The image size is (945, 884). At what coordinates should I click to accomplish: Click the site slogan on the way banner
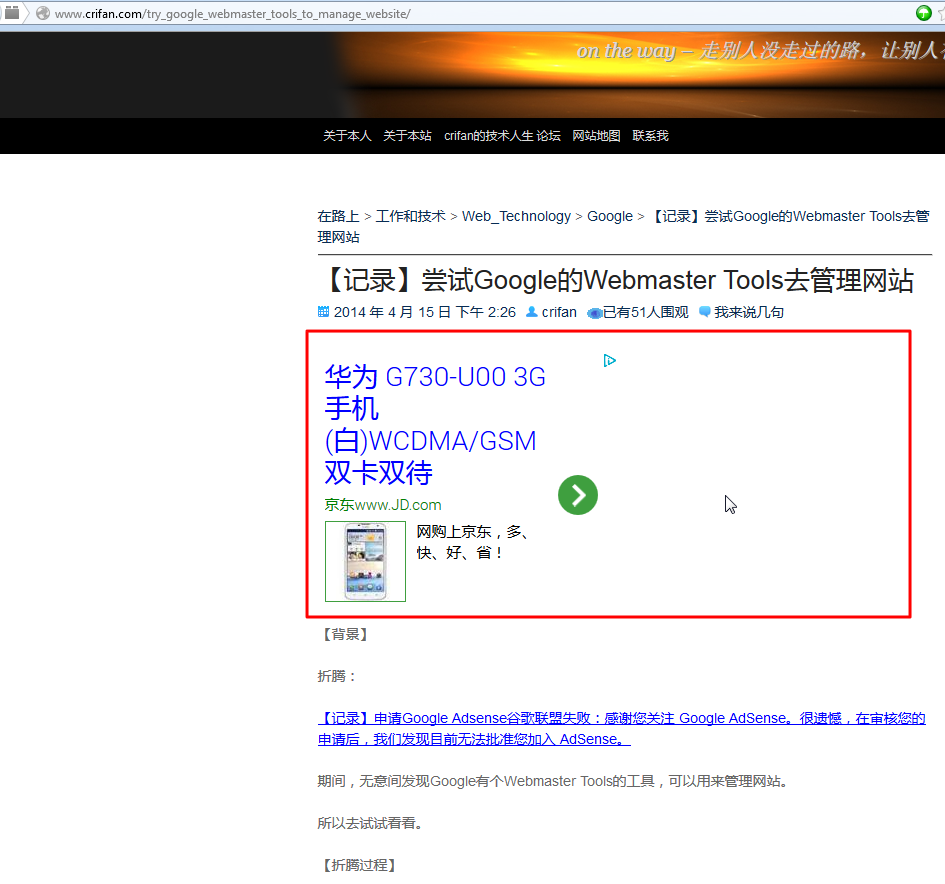point(761,51)
